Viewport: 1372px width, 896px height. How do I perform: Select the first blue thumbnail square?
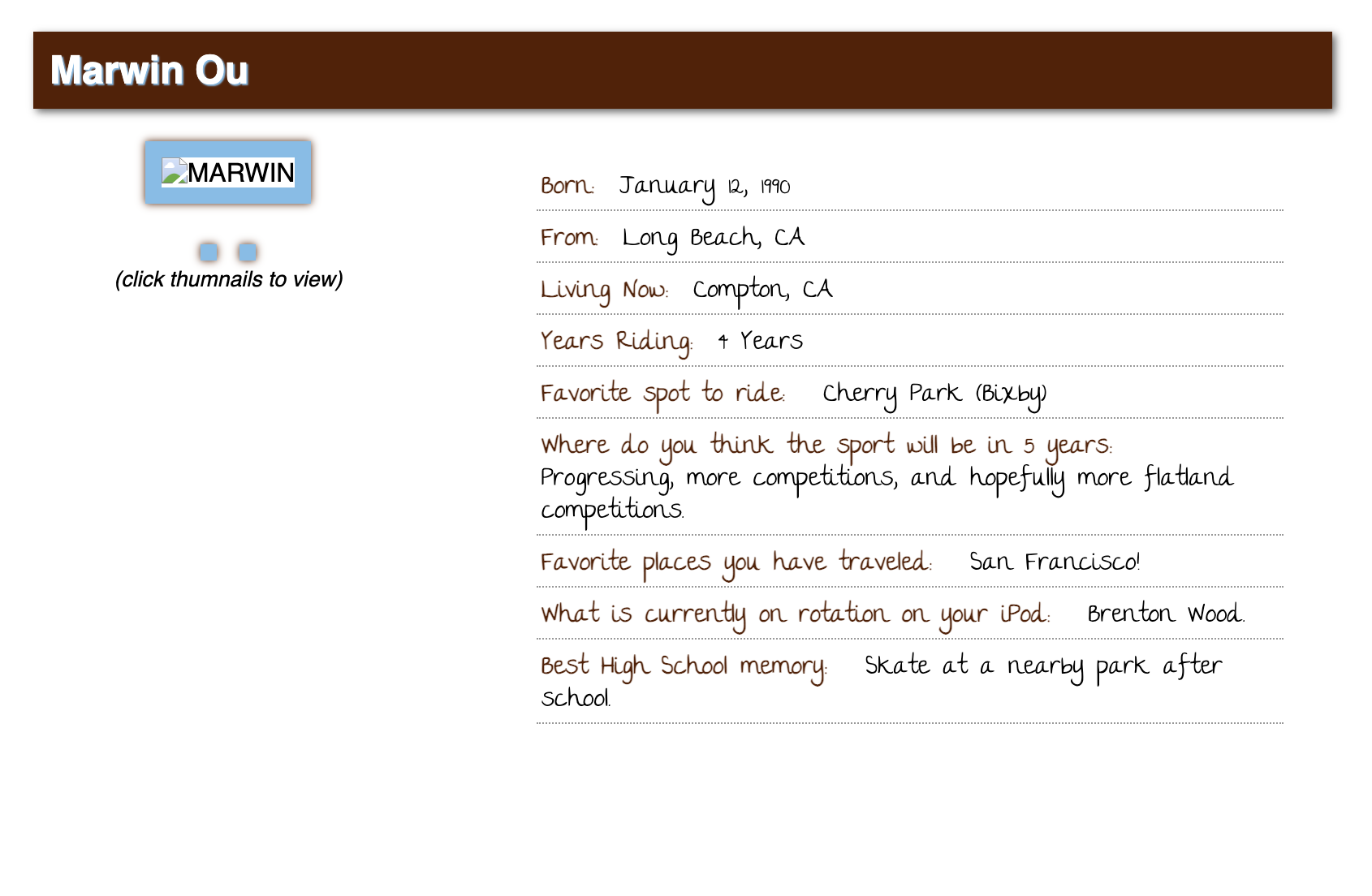click(209, 252)
